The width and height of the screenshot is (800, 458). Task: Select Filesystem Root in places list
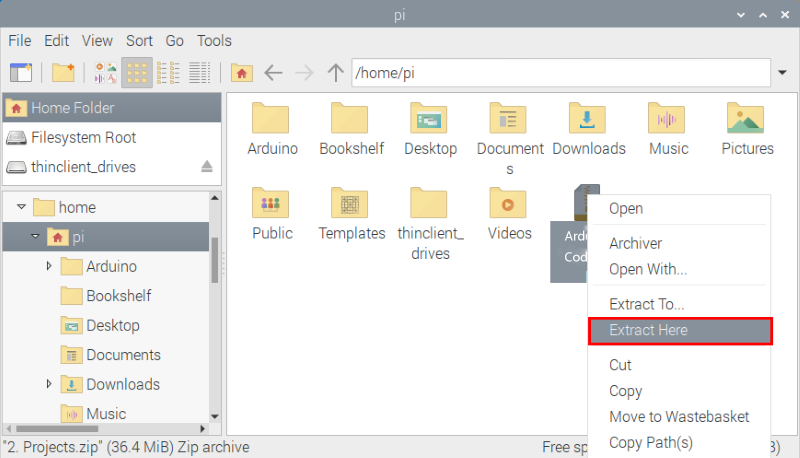112,137
